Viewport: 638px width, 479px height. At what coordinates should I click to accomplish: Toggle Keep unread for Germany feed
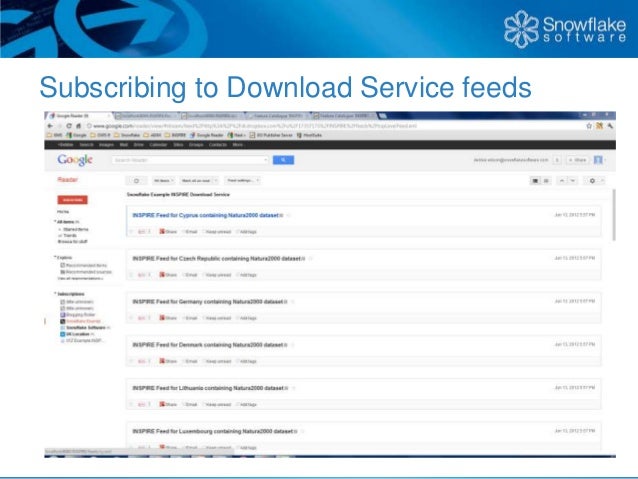pyautogui.click(x=217, y=318)
